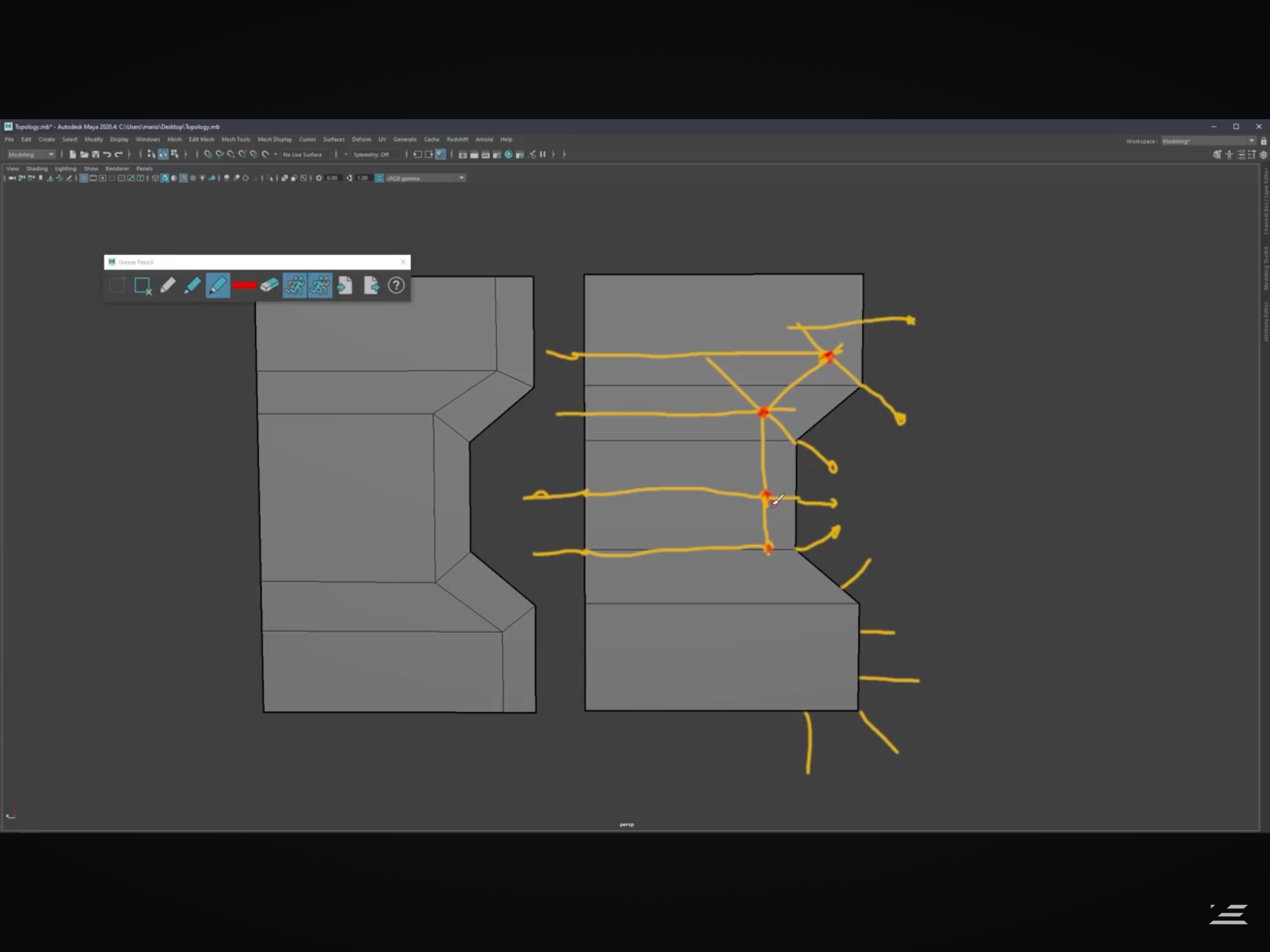Pick the gray pencil drawing tool
This screenshot has height=952, width=1270.
tap(168, 286)
